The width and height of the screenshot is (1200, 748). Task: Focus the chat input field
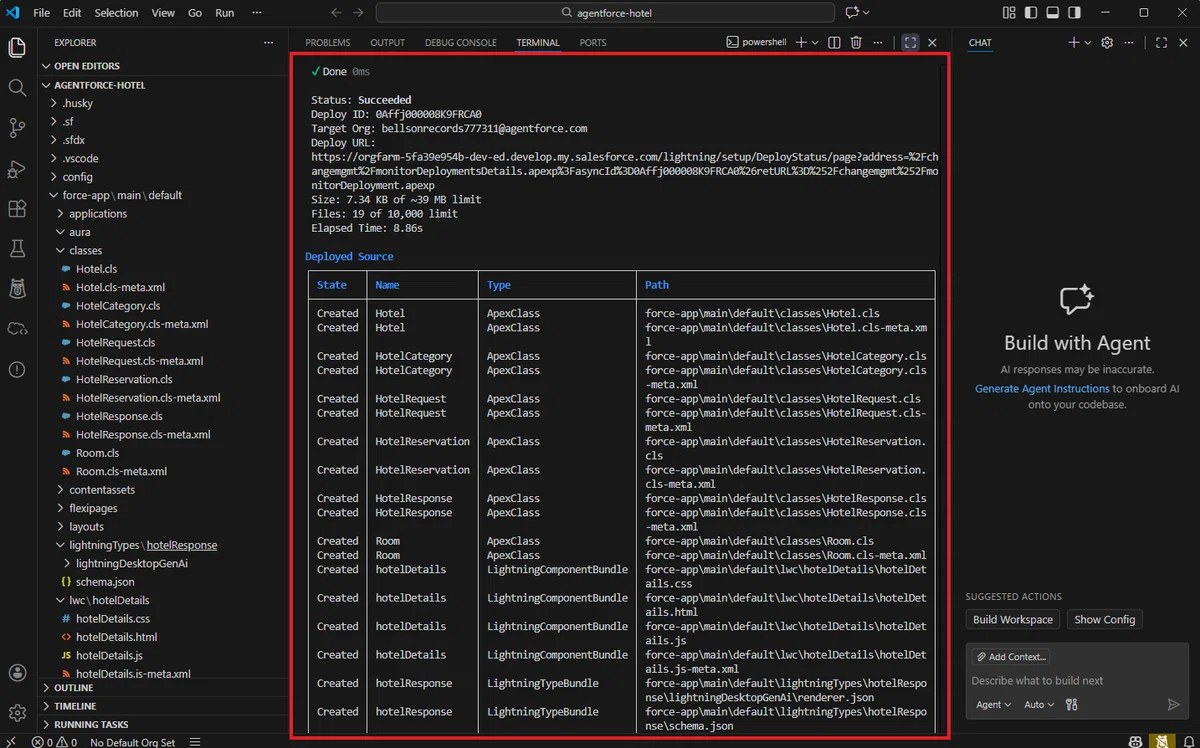1076,680
